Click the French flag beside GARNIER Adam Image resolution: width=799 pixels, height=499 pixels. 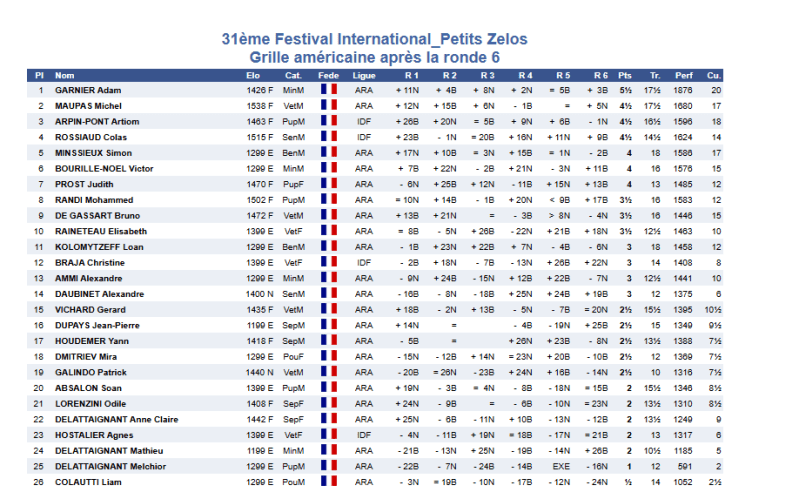point(328,90)
